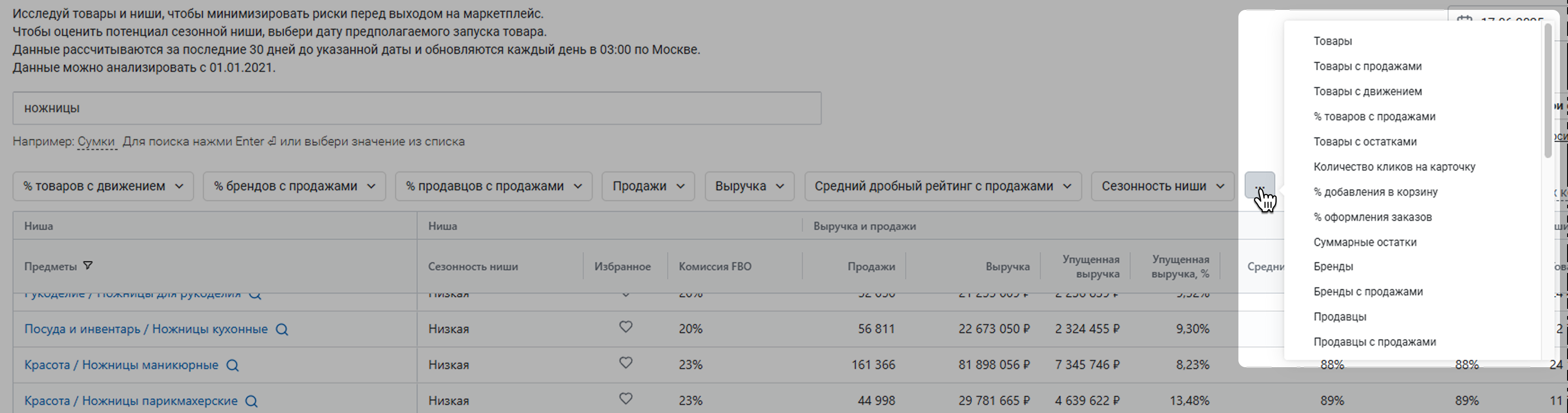Click the Сумки example link
Viewport: 1568px width, 413px height.
tap(96, 142)
